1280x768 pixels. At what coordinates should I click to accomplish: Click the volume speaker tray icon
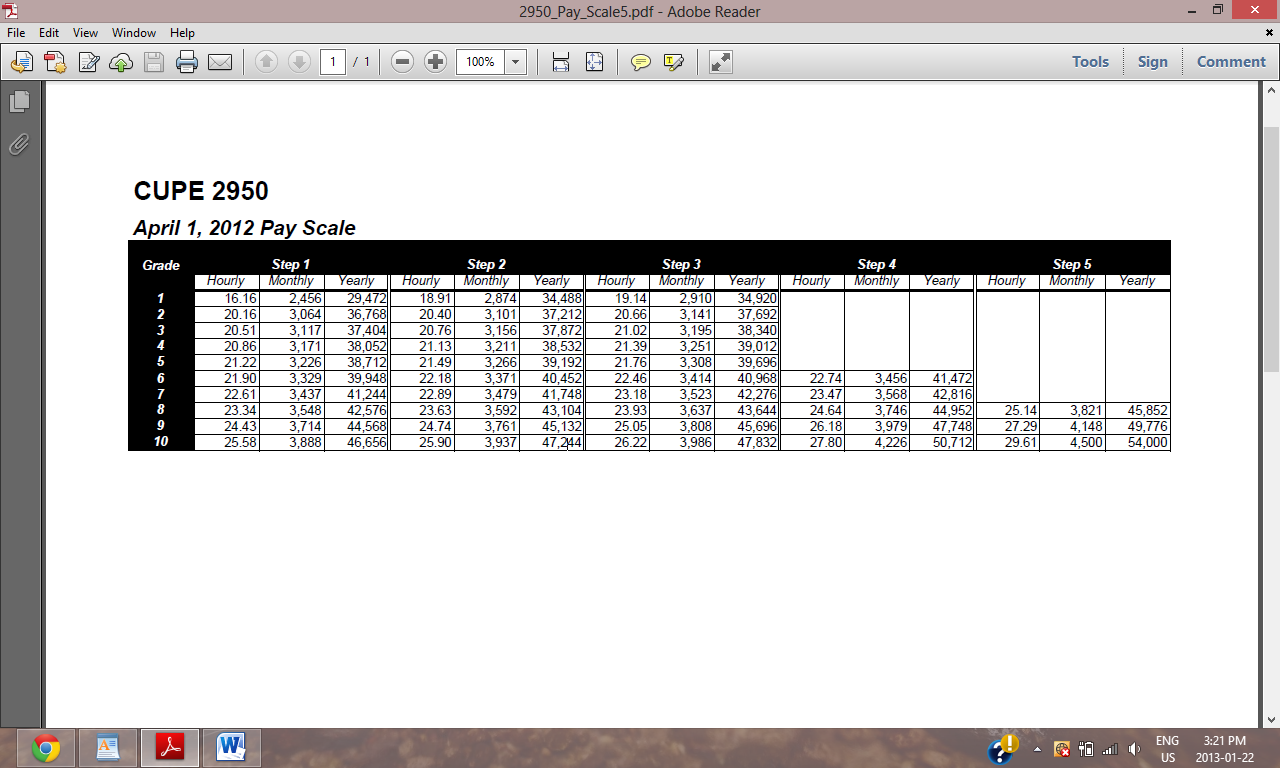pos(1134,749)
